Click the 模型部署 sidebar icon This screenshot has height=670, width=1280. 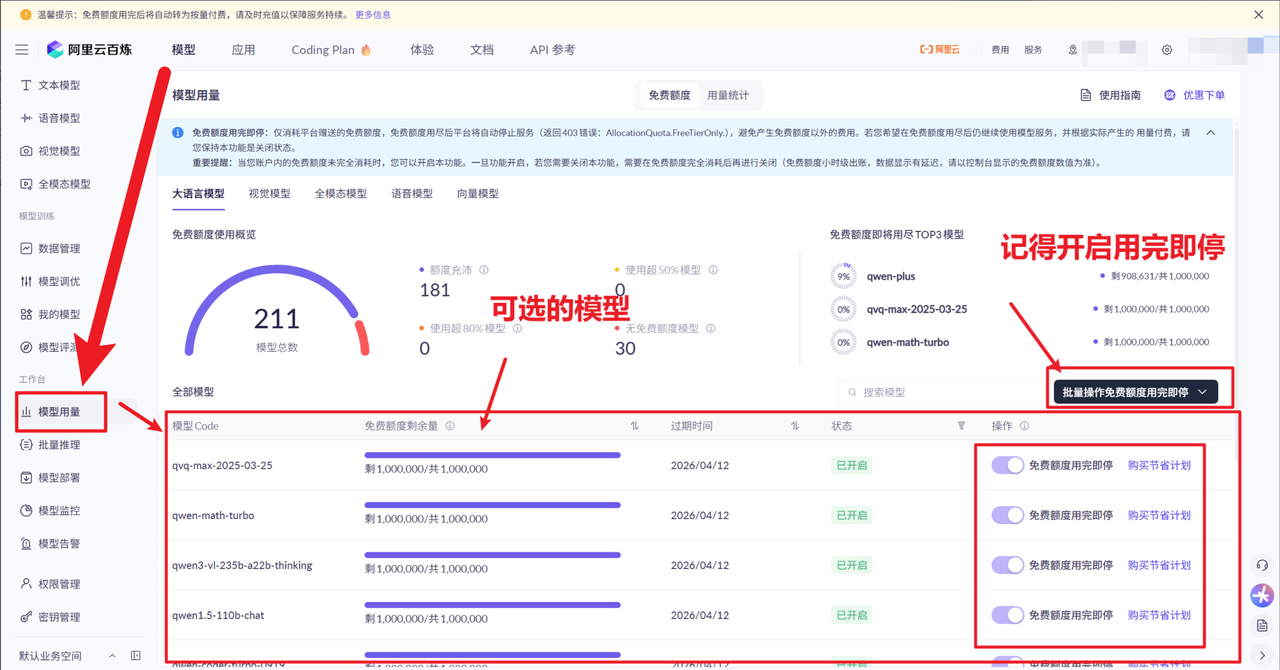[x=26, y=478]
